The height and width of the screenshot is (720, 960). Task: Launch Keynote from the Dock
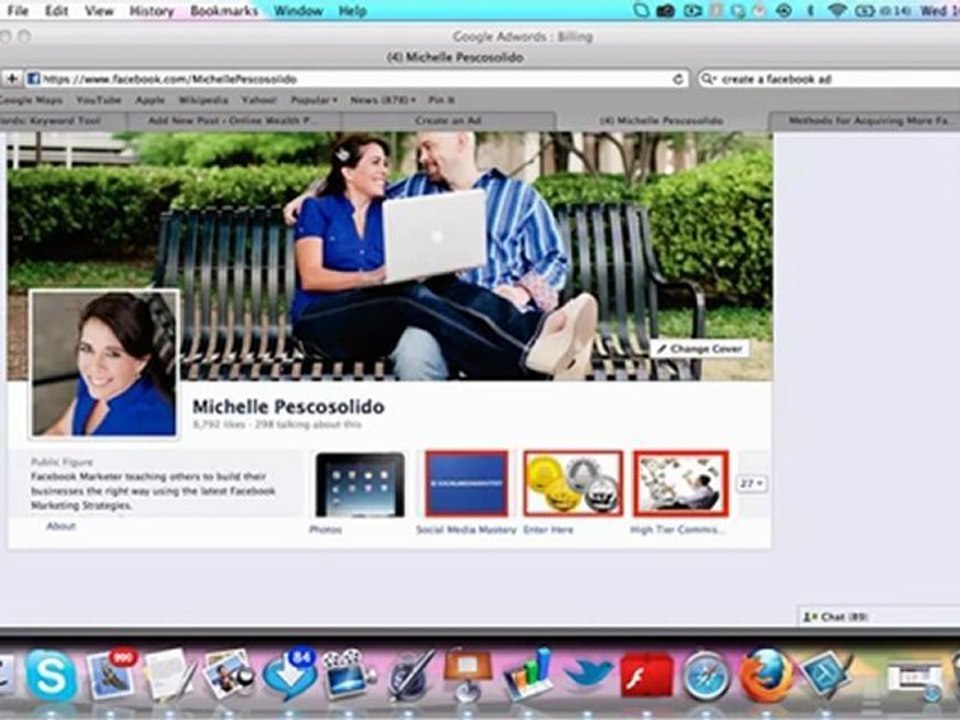click(468, 675)
